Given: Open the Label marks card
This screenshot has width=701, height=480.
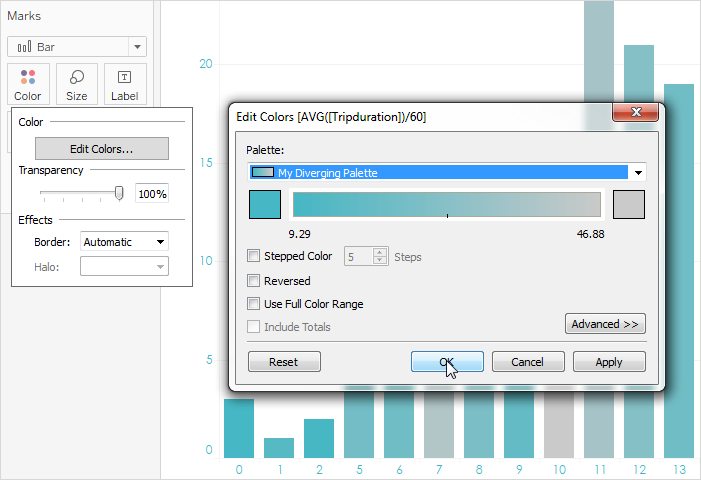Looking at the screenshot, I should click(x=125, y=84).
